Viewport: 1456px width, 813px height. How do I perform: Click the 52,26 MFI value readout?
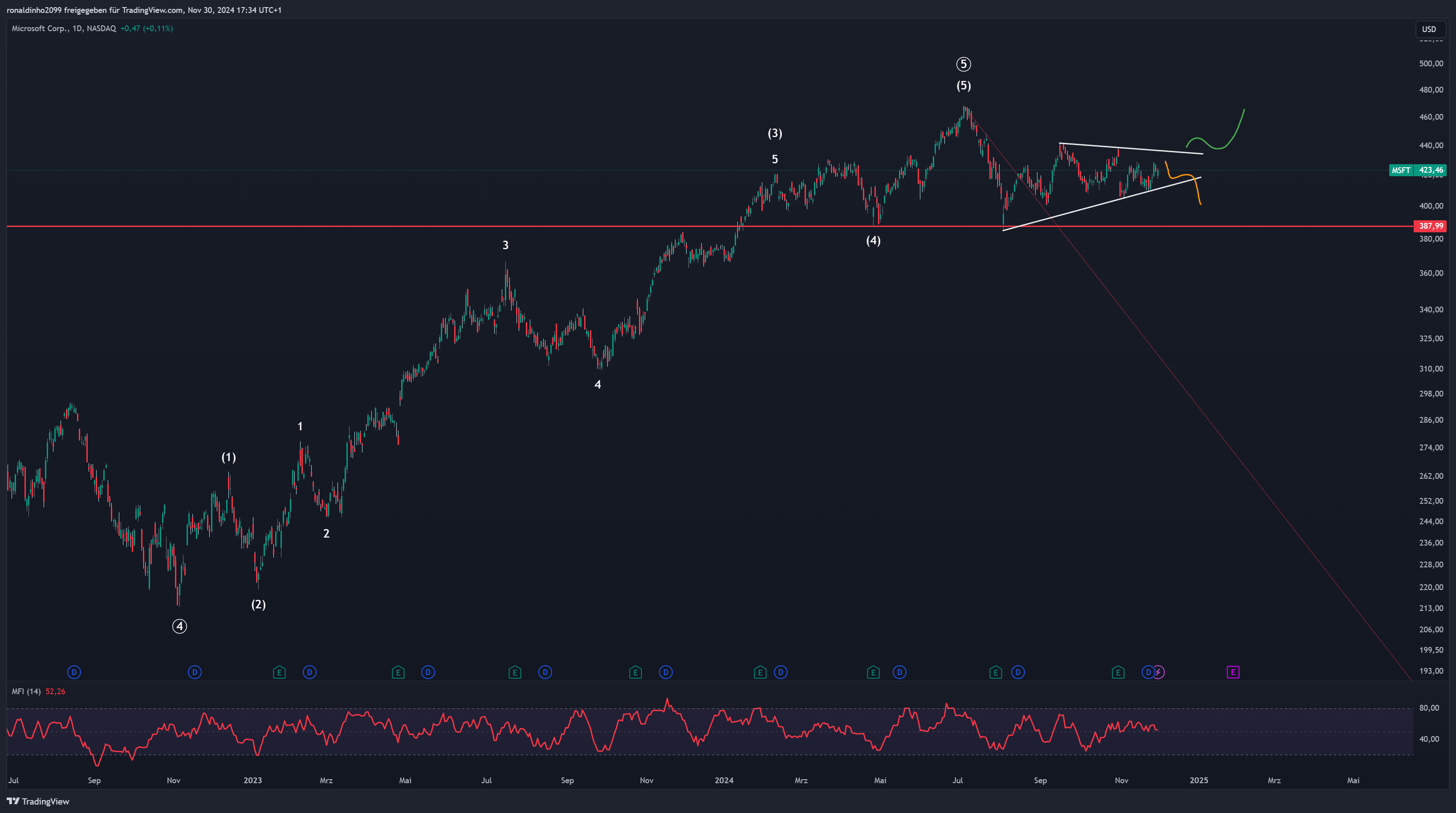point(55,692)
